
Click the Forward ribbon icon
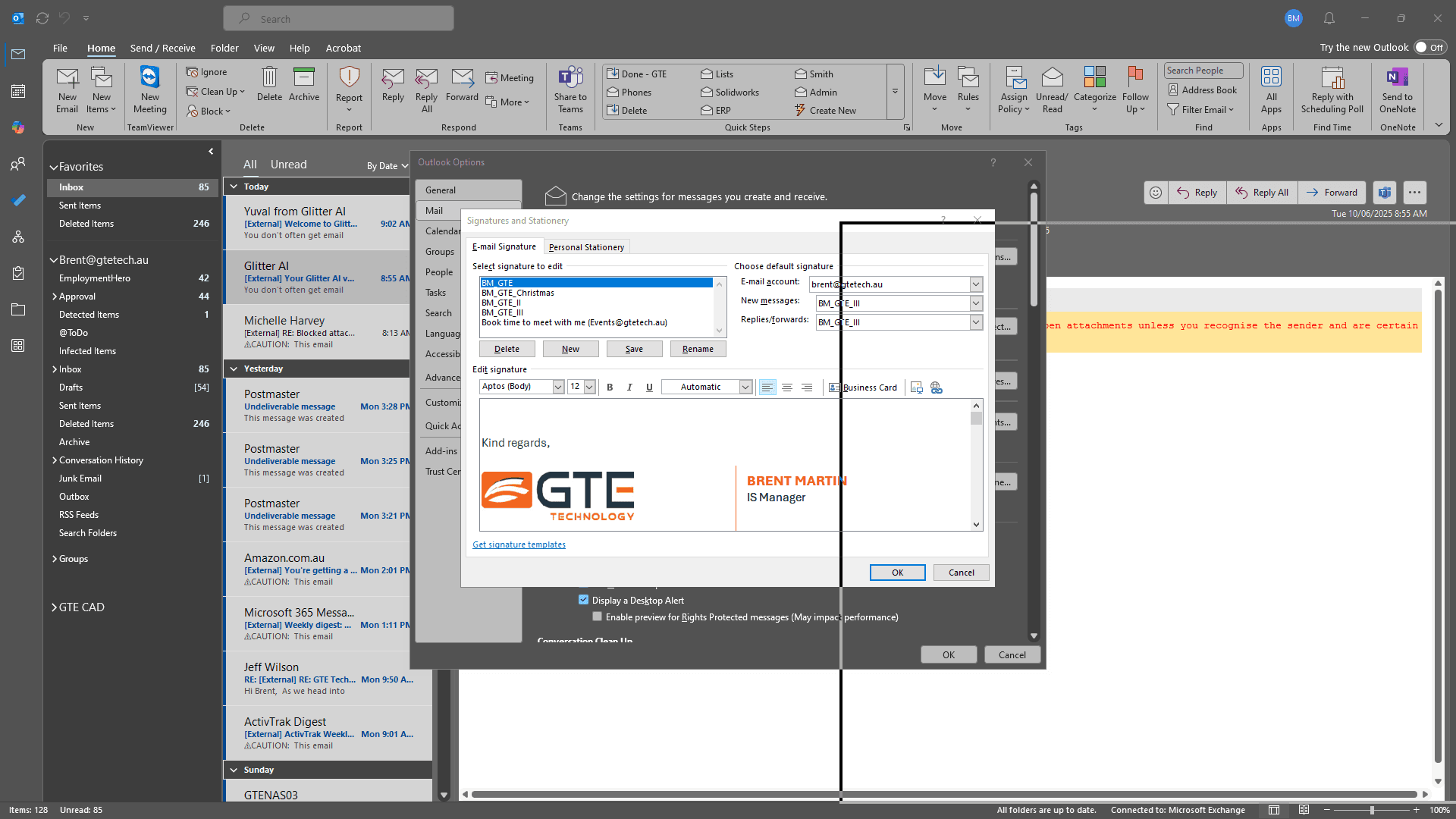462,84
